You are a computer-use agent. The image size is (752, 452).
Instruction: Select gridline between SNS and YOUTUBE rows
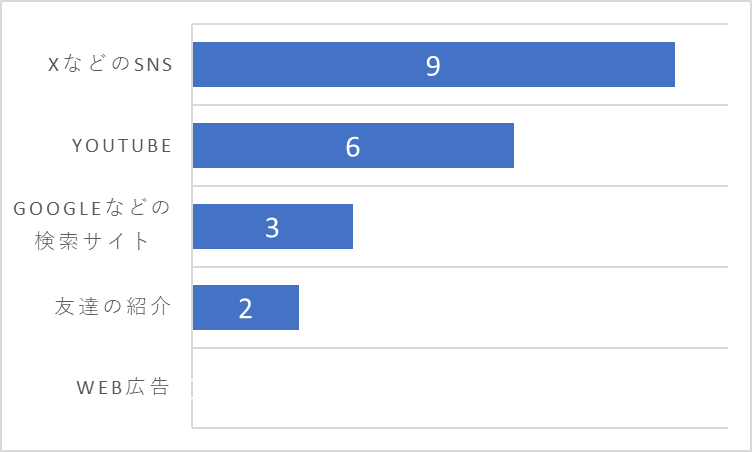tap(460, 105)
